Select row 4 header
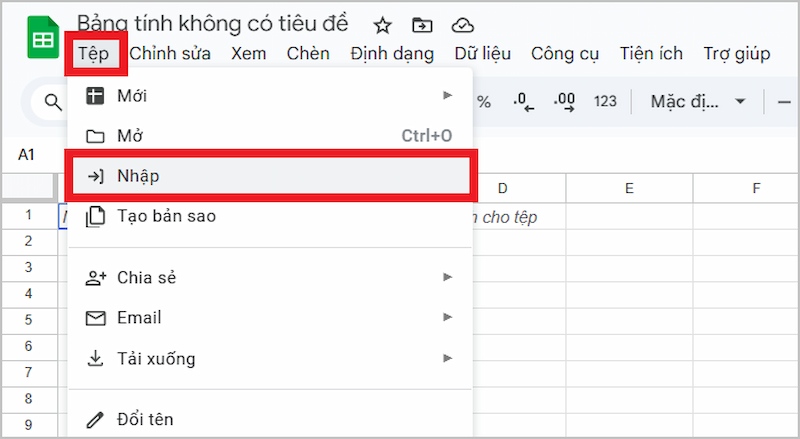 pyautogui.click(x=29, y=294)
